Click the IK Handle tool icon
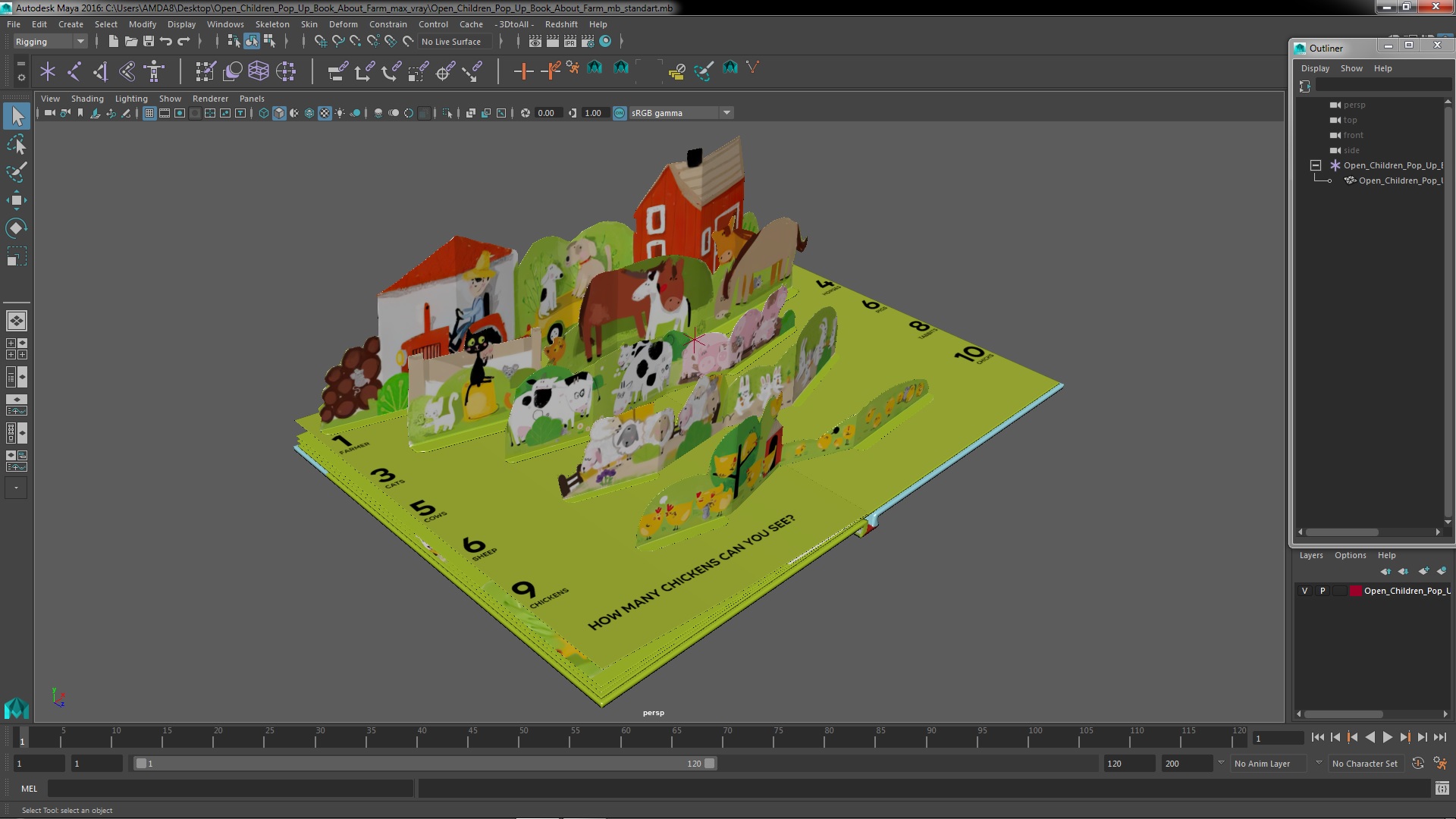This screenshot has width=1456, height=819. pyautogui.click(x=101, y=71)
